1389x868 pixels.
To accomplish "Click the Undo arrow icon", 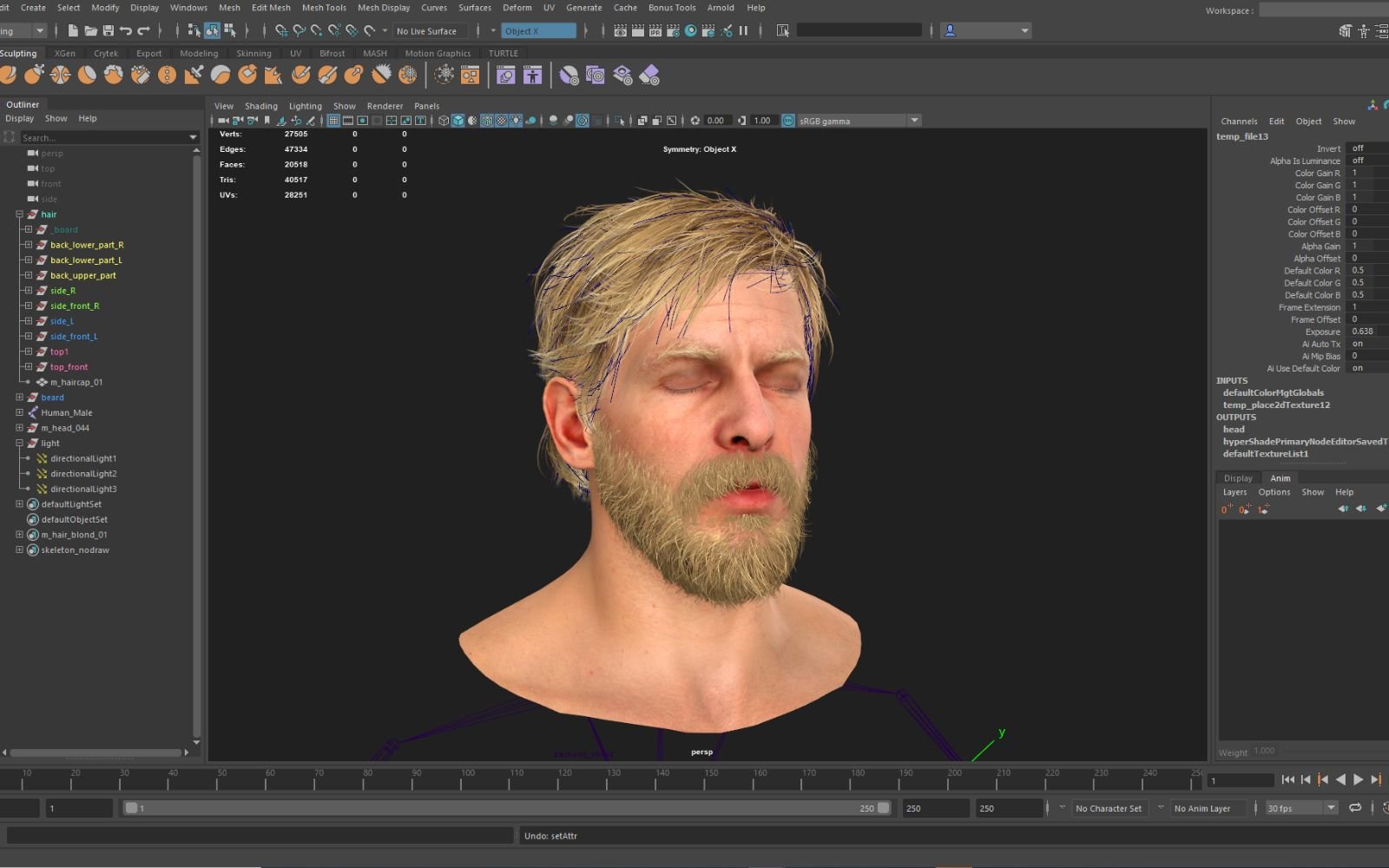I will pyautogui.click(x=126, y=30).
